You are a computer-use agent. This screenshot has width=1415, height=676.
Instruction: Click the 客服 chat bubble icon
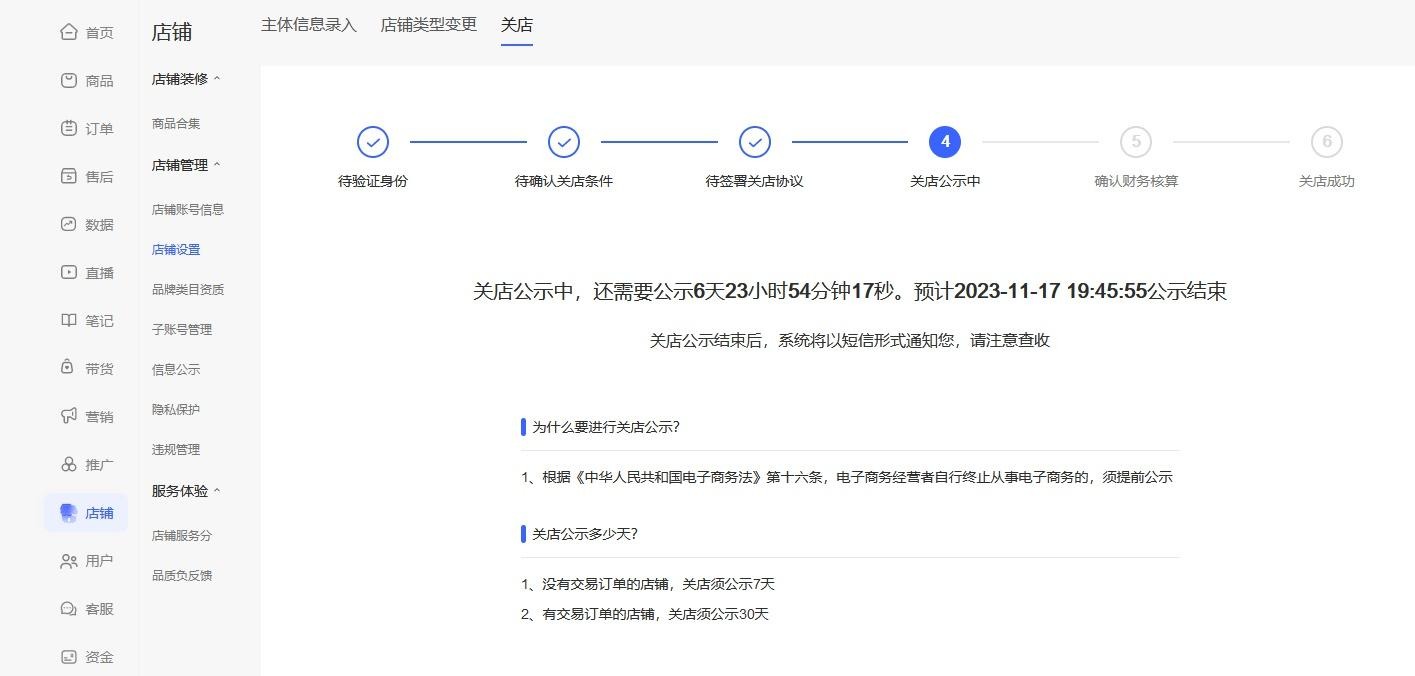point(68,608)
